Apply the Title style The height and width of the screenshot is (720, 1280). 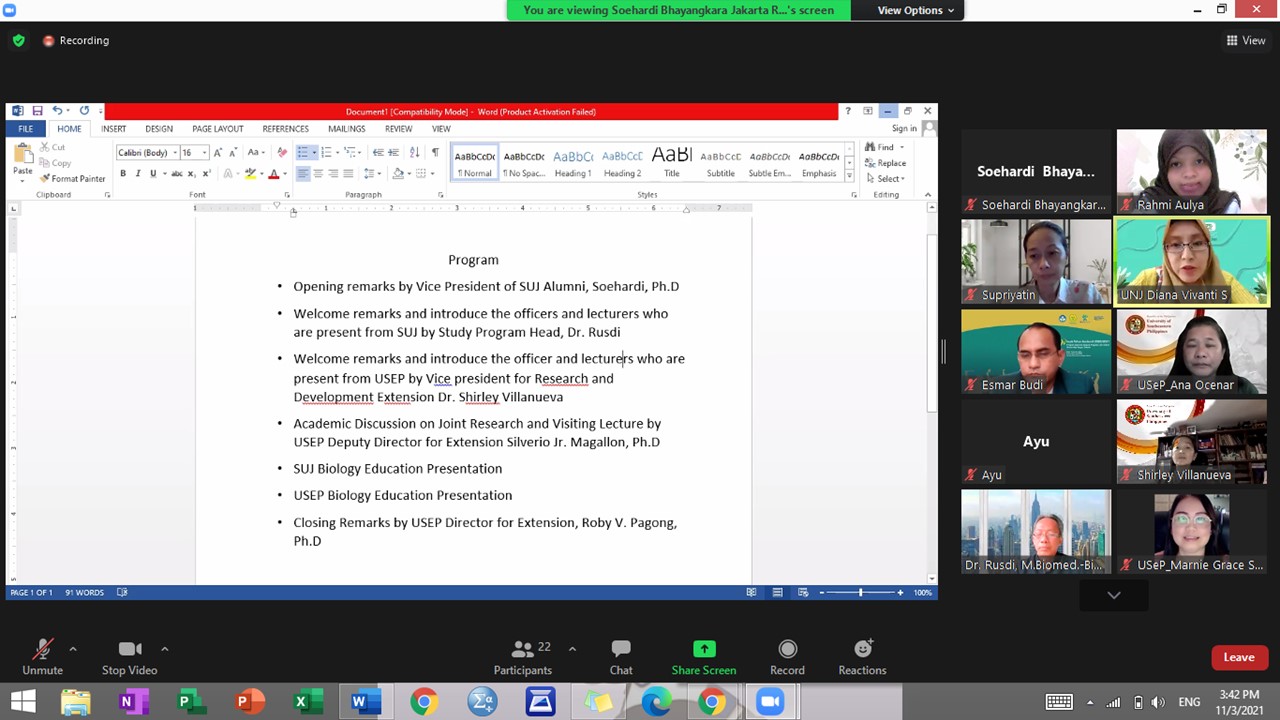[671, 163]
